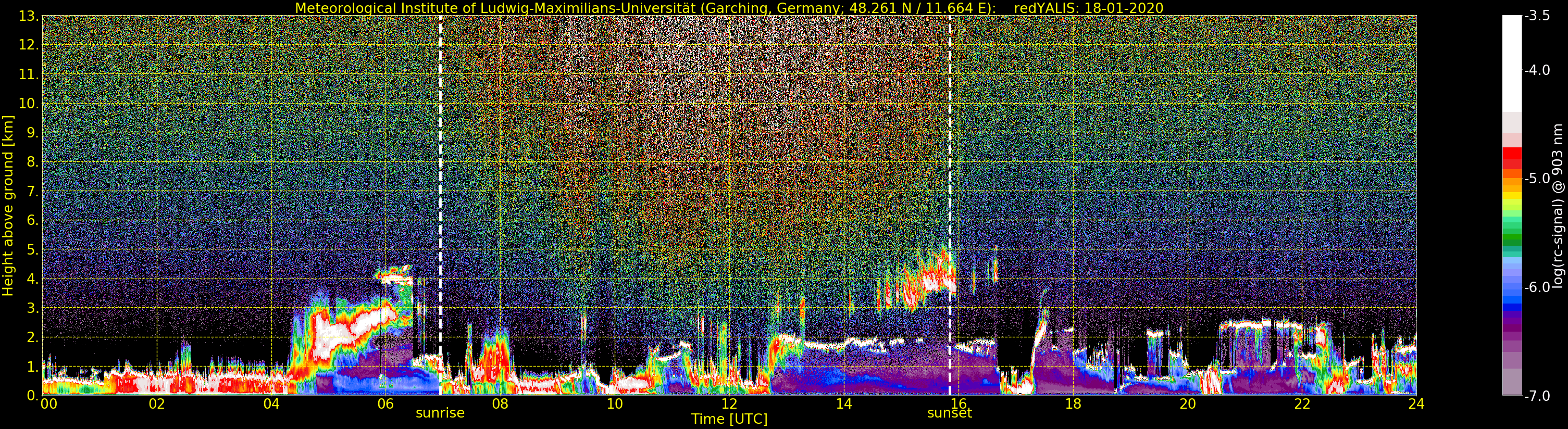
Task: Click the '08' time axis tick label
Action: [500, 405]
